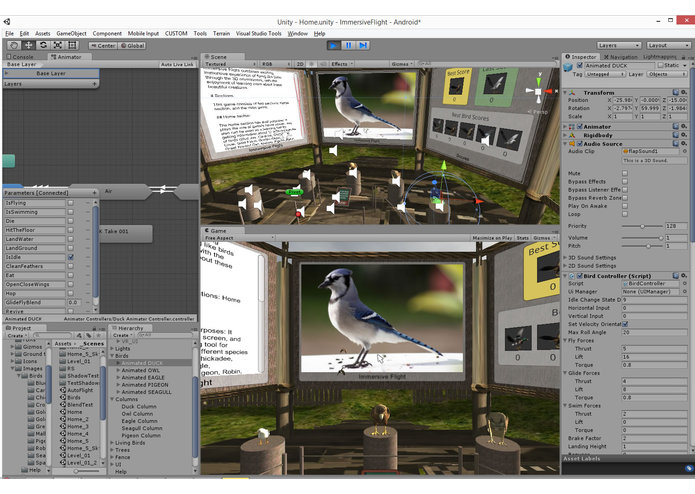This screenshot has width=695, height=494.
Task: Toggle Static checkbox in Inspector
Action: coord(660,65)
